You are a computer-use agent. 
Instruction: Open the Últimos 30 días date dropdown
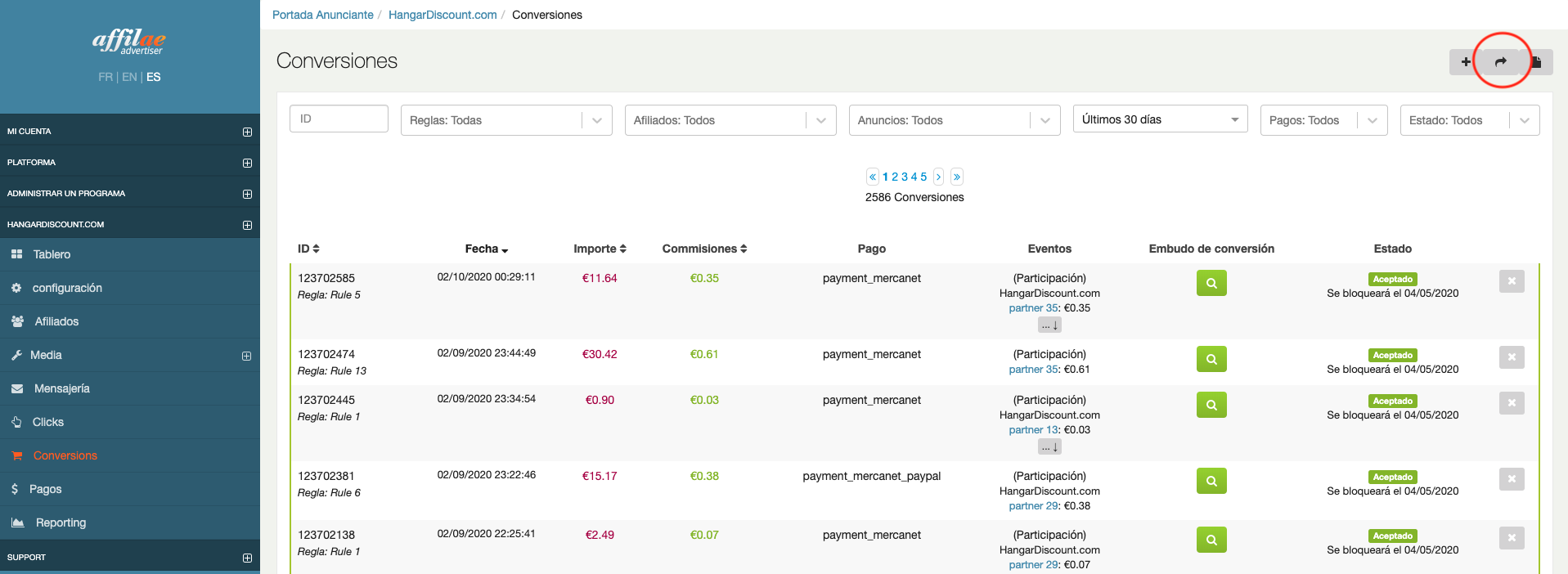click(1160, 119)
